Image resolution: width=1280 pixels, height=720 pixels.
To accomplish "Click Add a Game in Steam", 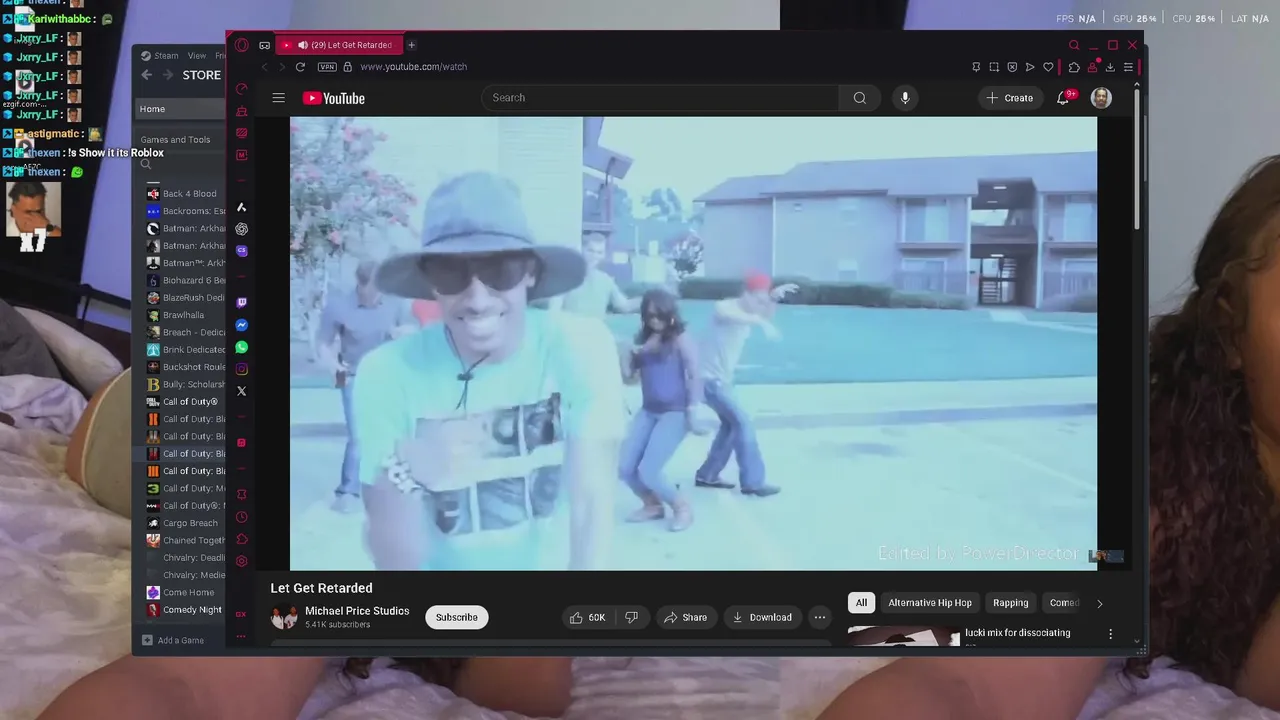I will (173, 640).
